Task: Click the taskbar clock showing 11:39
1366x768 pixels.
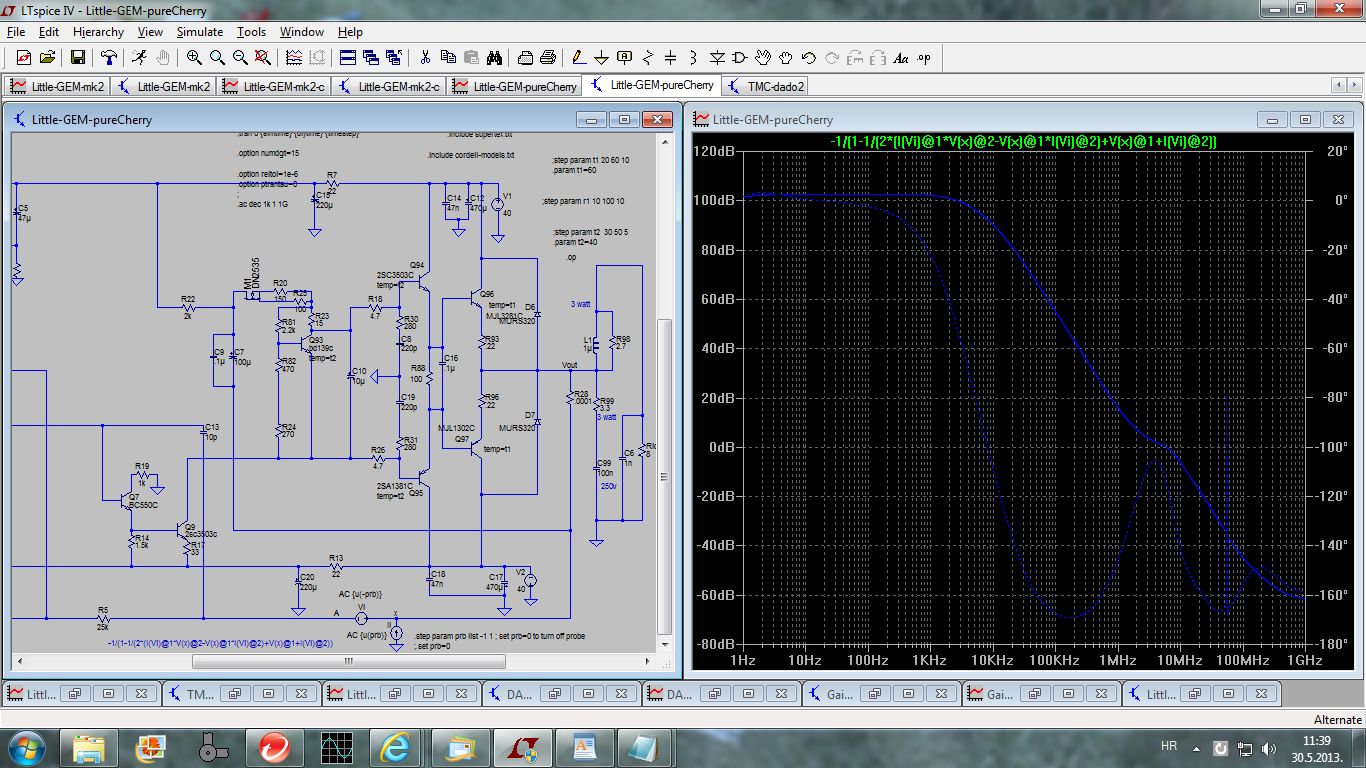Action: tap(1318, 740)
